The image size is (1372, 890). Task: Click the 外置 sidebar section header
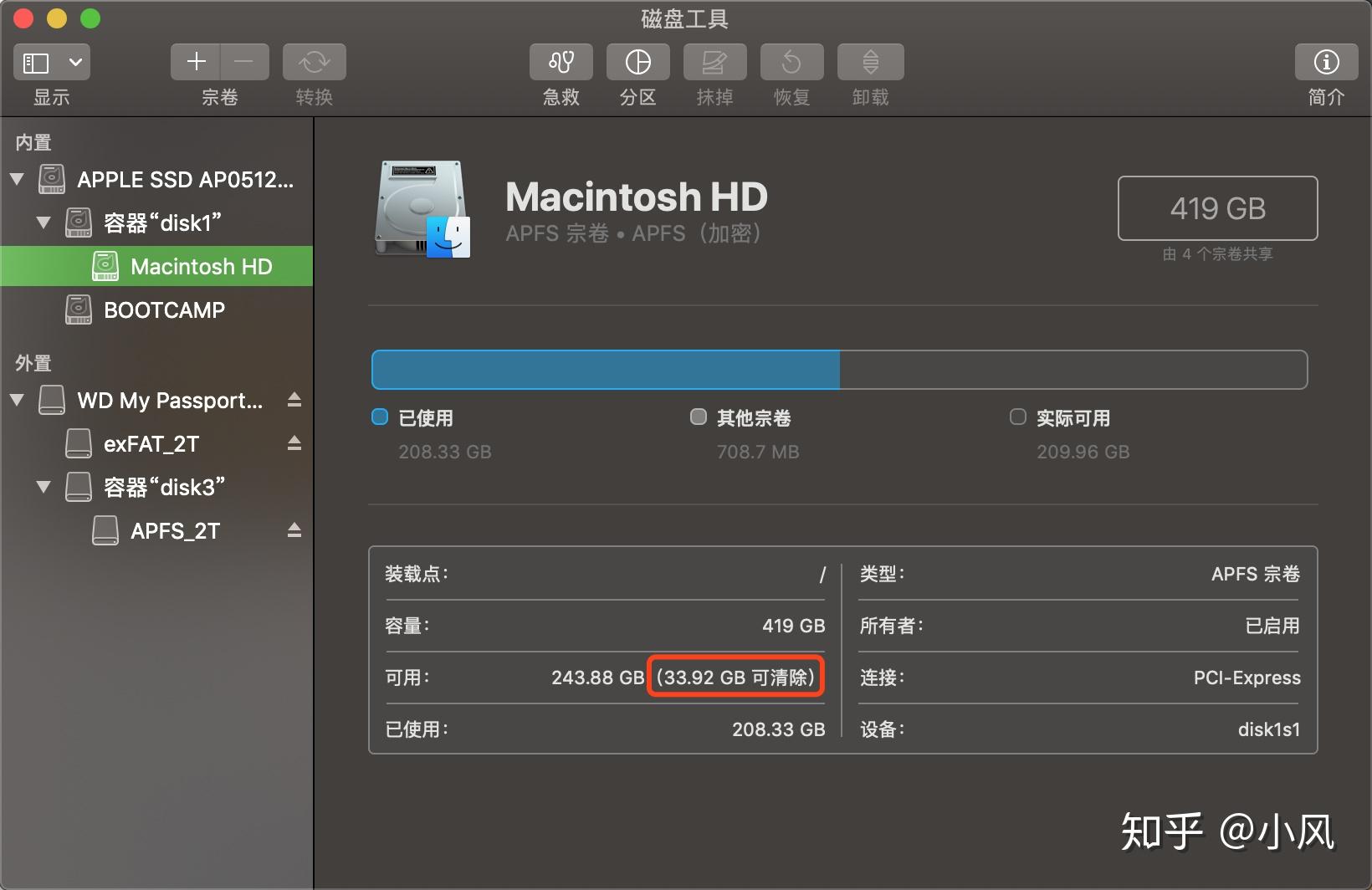point(33,363)
